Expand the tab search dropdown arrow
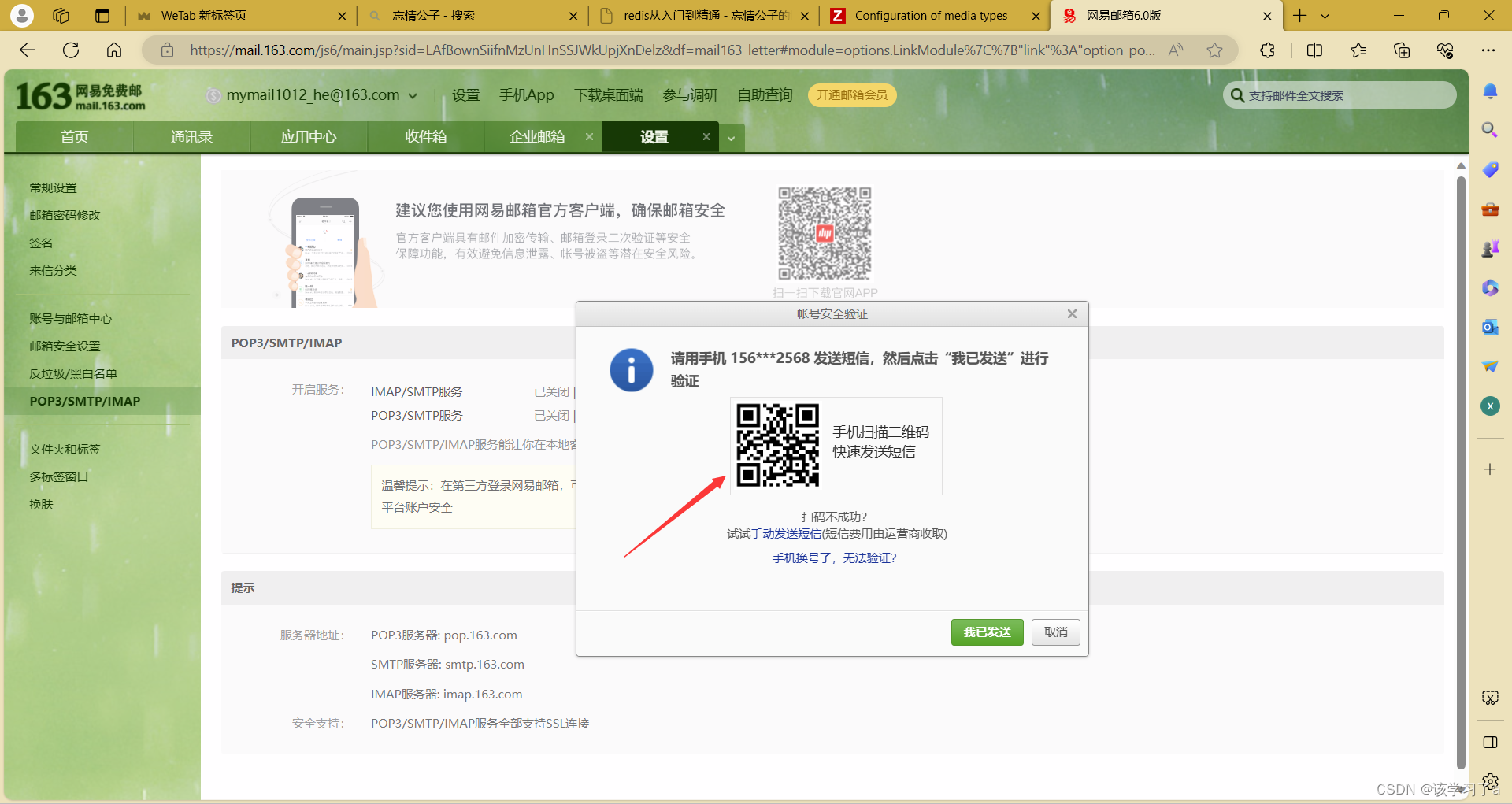The height and width of the screenshot is (804, 1512). [1325, 16]
